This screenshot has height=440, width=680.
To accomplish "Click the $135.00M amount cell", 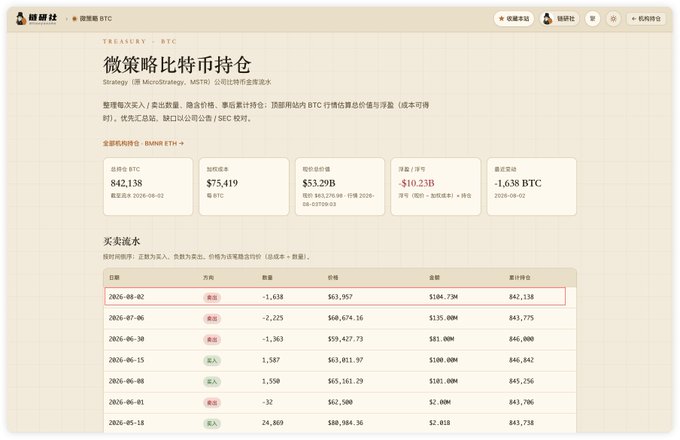I will tap(443, 318).
